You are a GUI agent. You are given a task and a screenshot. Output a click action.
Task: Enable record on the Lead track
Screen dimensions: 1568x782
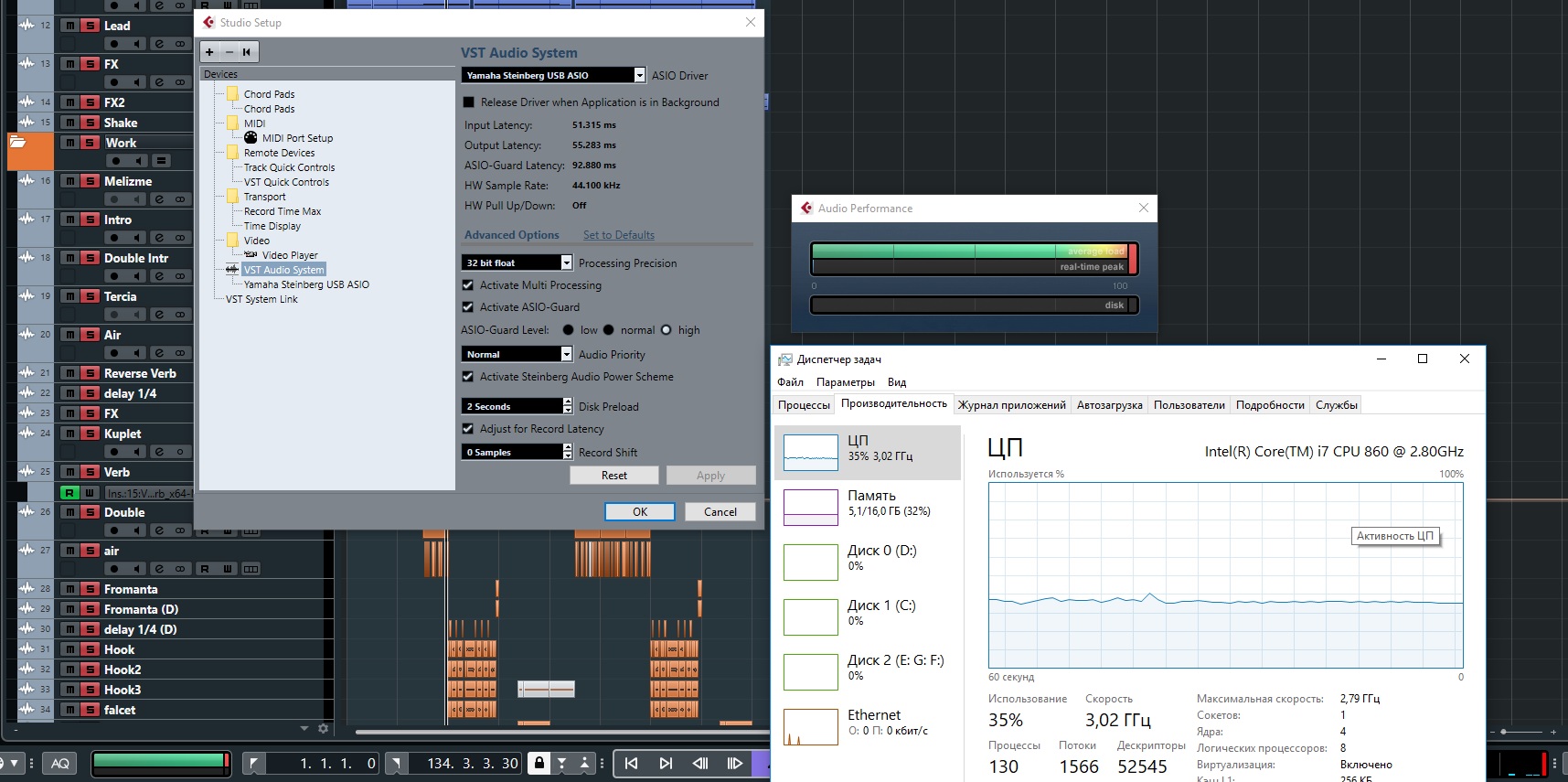click(x=116, y=44)
